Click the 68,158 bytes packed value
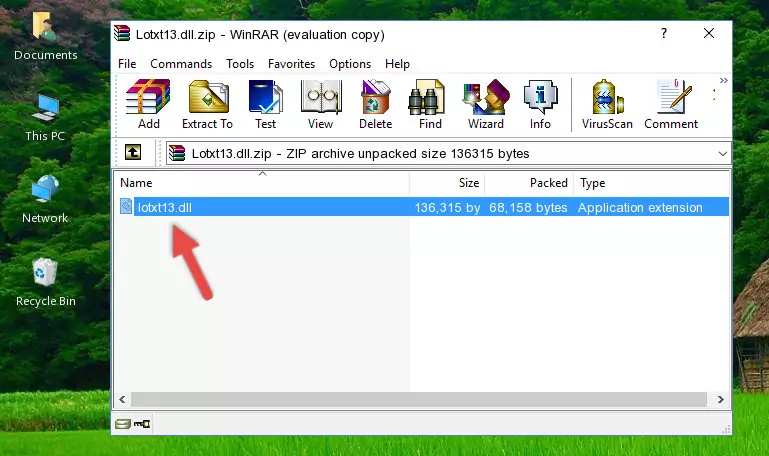This screenshot has width=769, height=456. (528, 207)
